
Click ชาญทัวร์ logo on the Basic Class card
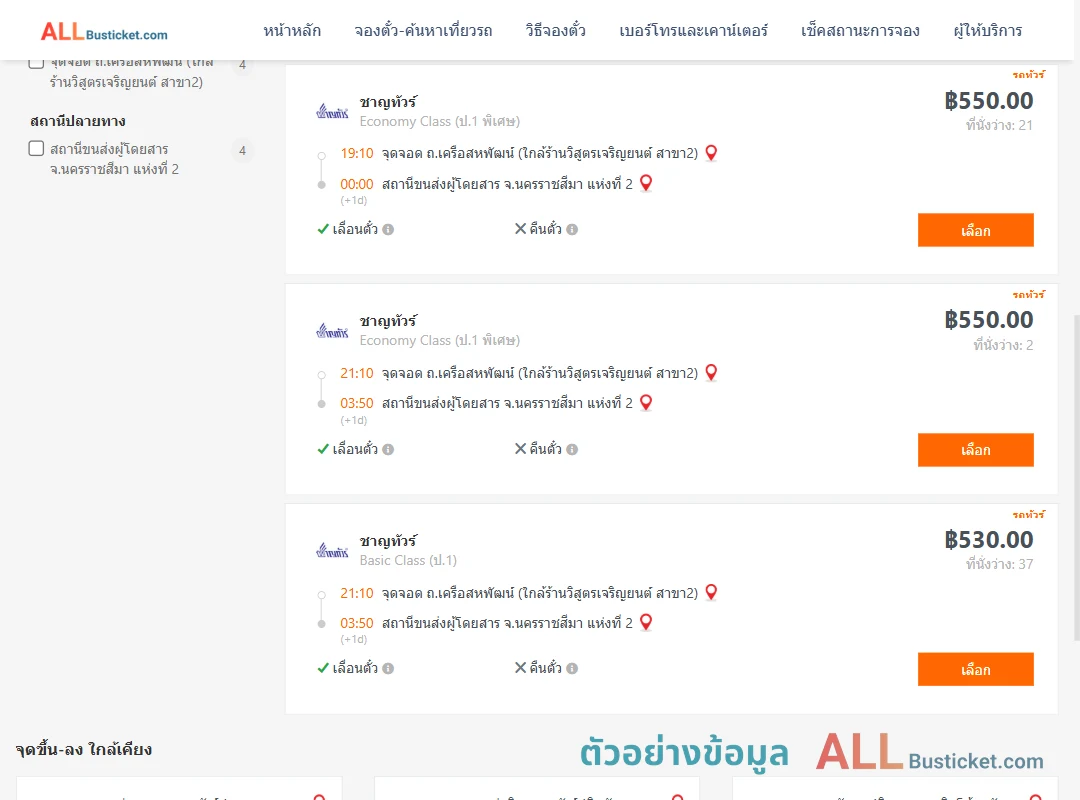click(x=332, y=551)
